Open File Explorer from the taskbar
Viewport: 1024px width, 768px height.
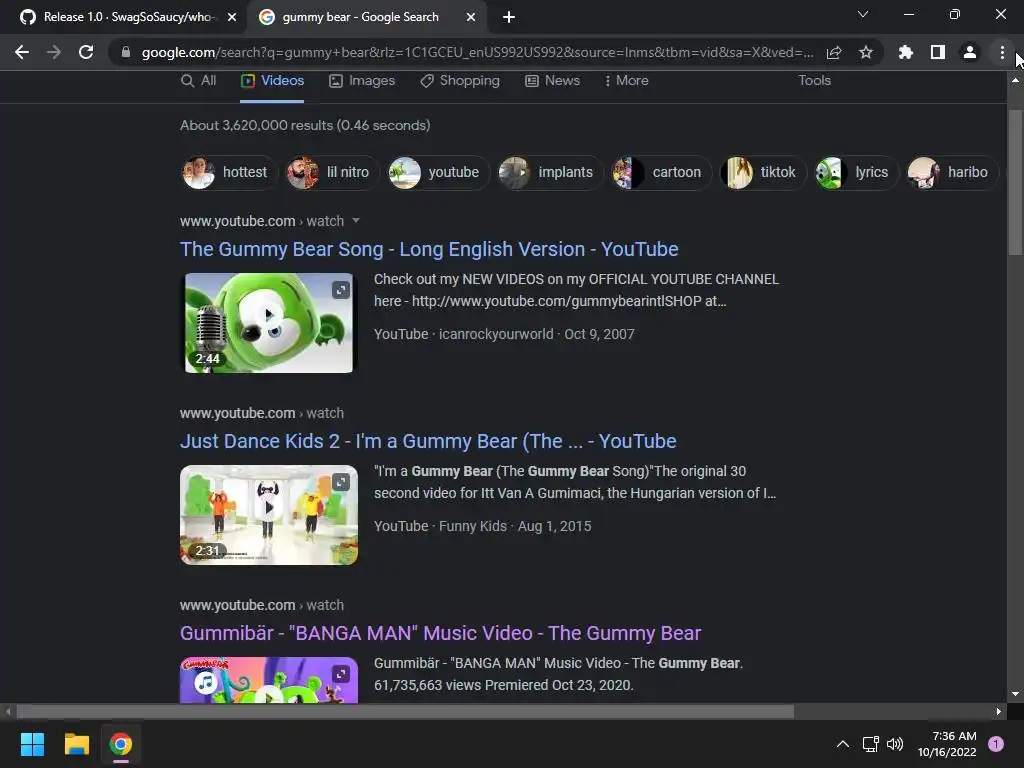pyautogui.click(x=76, y=744)
